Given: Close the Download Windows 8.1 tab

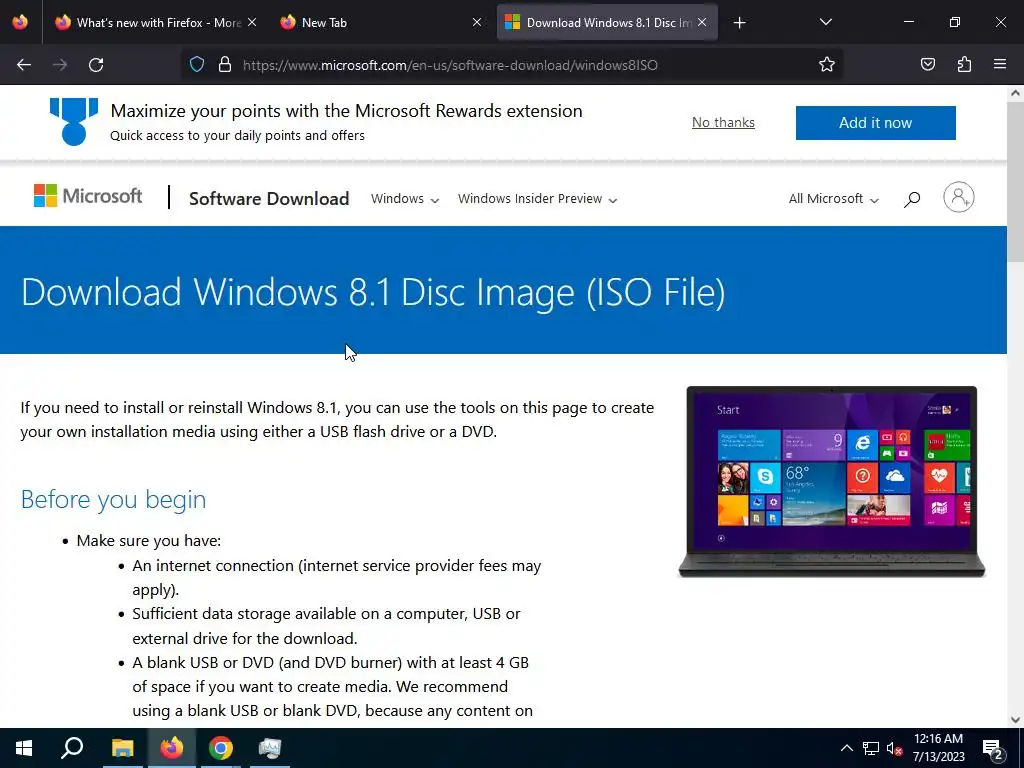Looking at the screenshot, I should (702, 22).
